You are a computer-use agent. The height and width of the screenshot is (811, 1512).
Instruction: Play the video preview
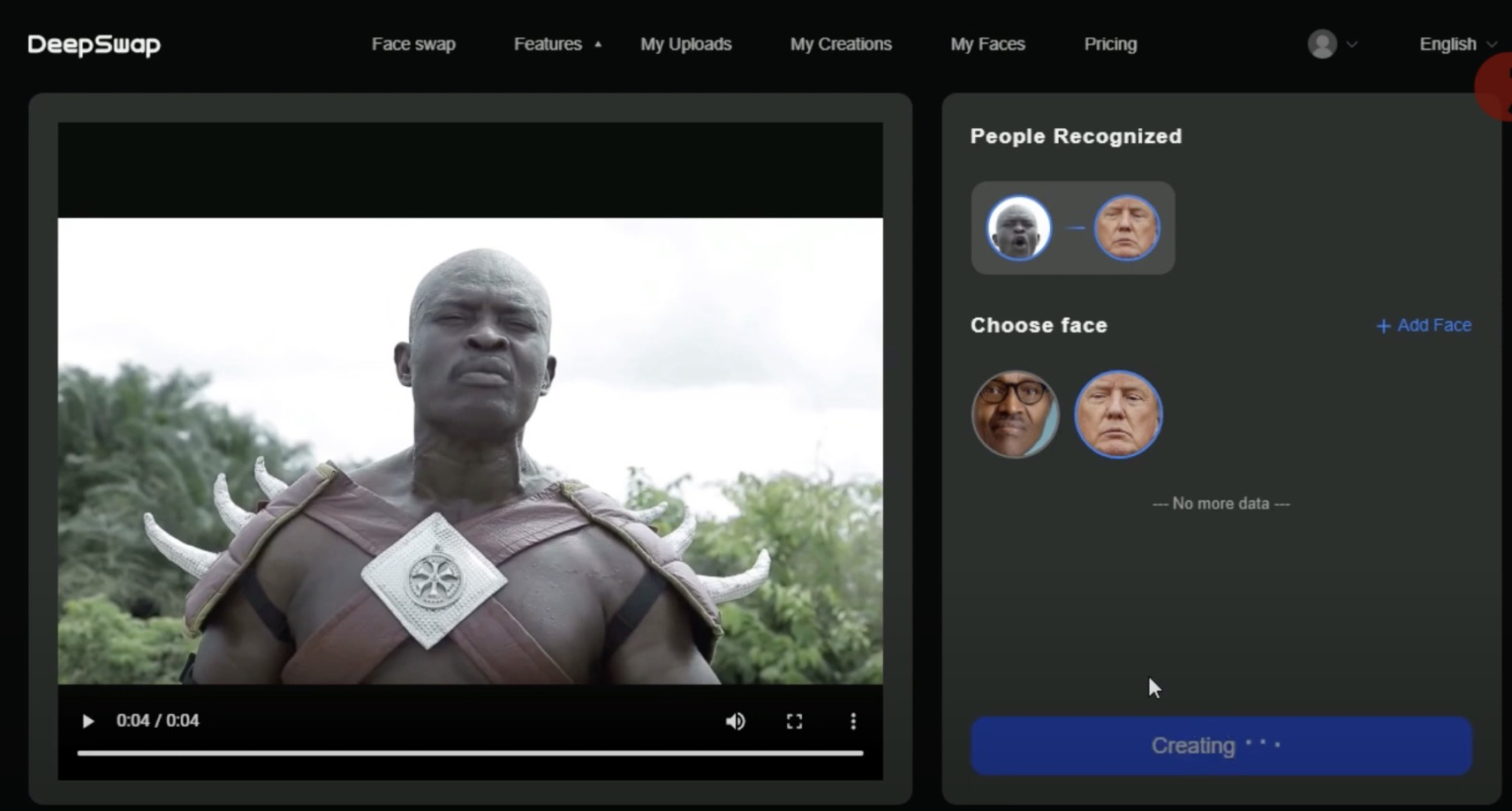87,721
